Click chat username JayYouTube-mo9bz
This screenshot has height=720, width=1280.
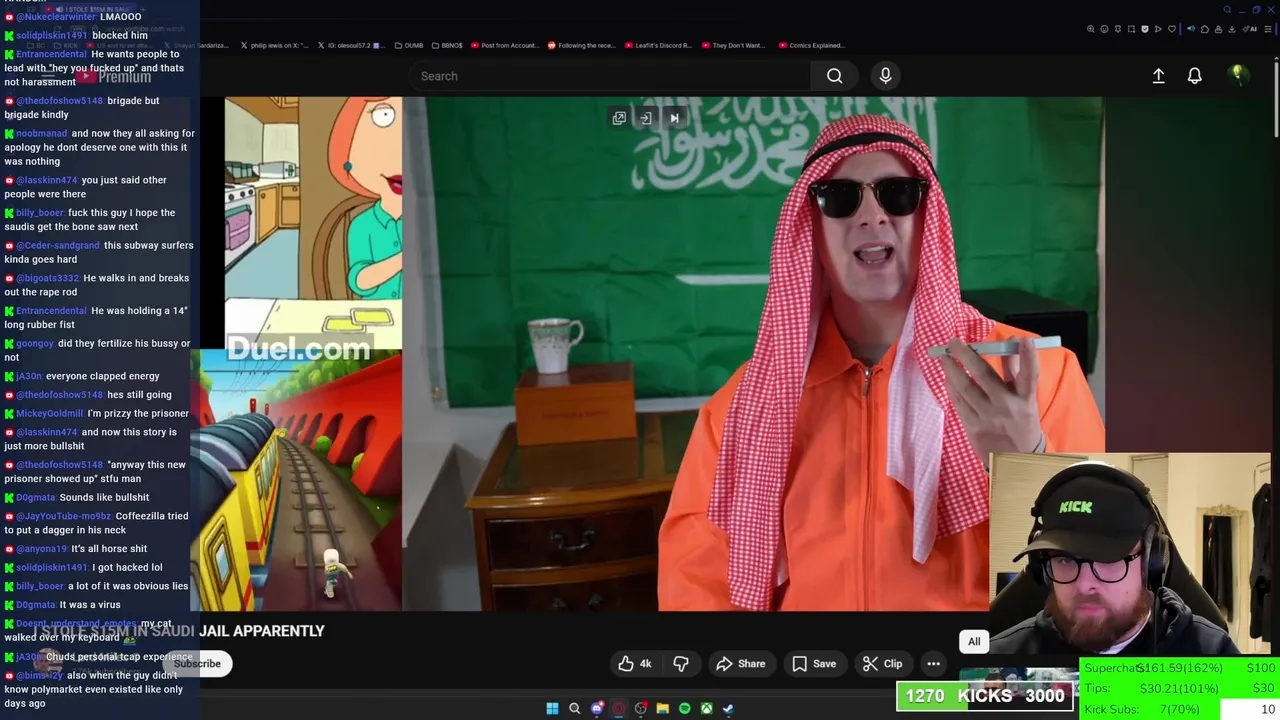coord(64,517)
